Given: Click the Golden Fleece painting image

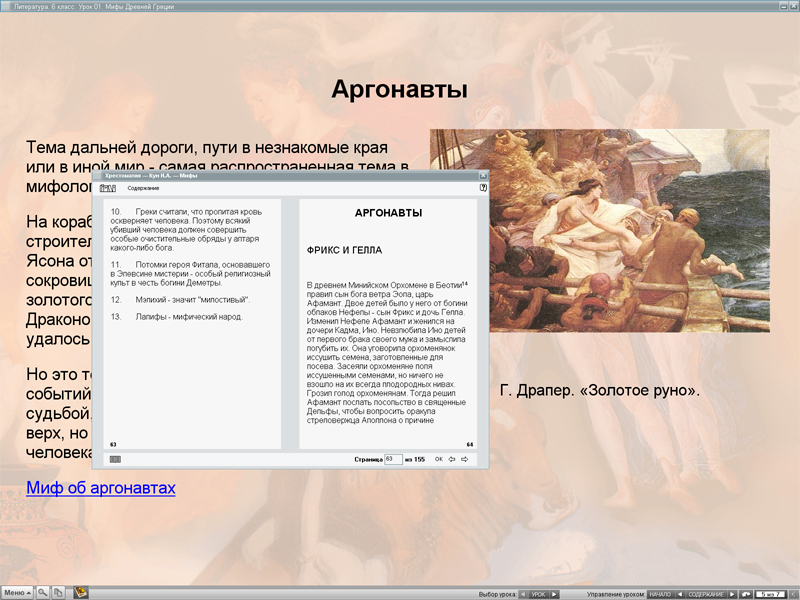Looking at the screenshot, I should point(599,231).
